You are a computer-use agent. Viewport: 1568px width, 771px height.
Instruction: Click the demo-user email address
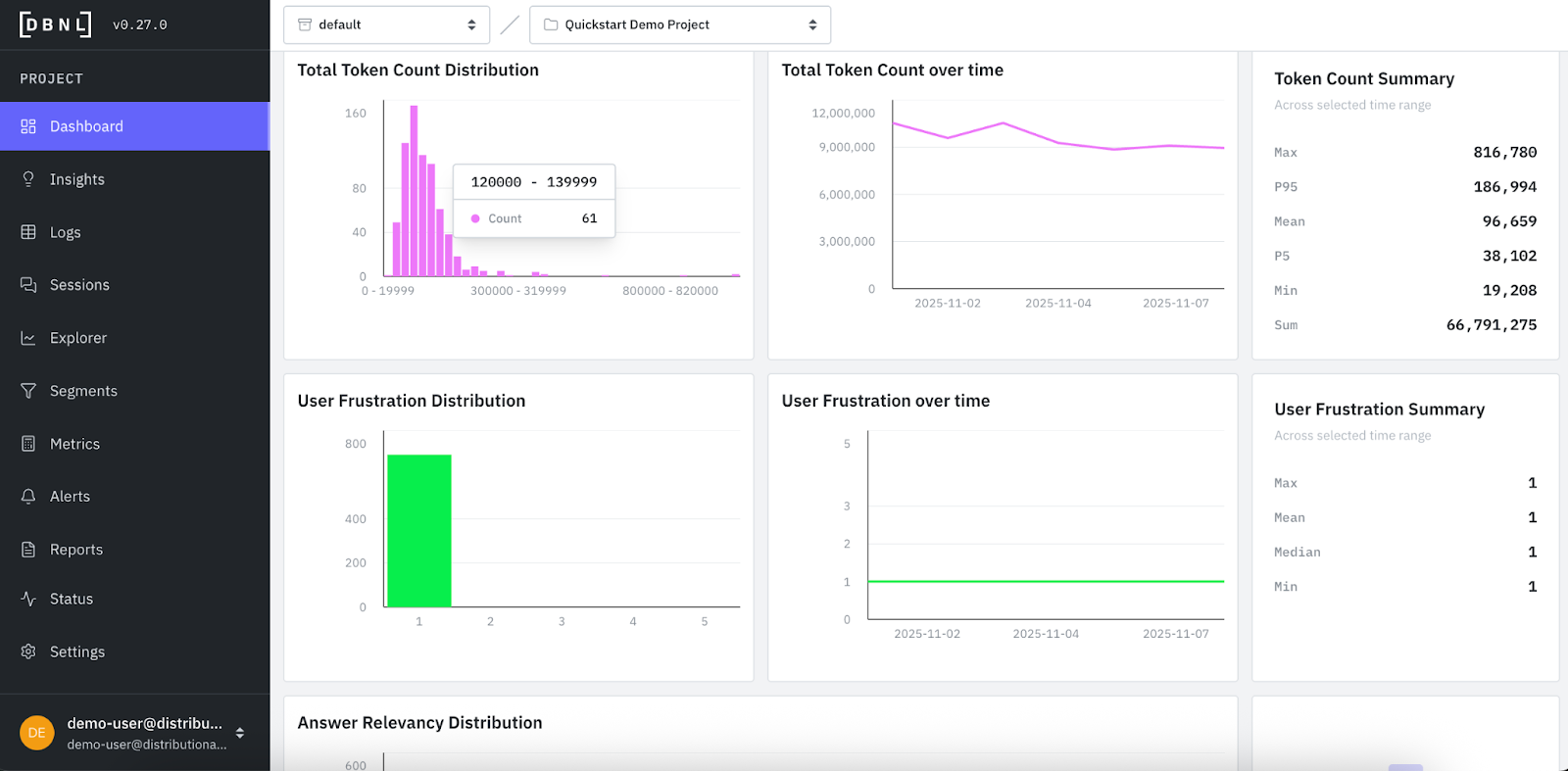[x=147, y=745]
